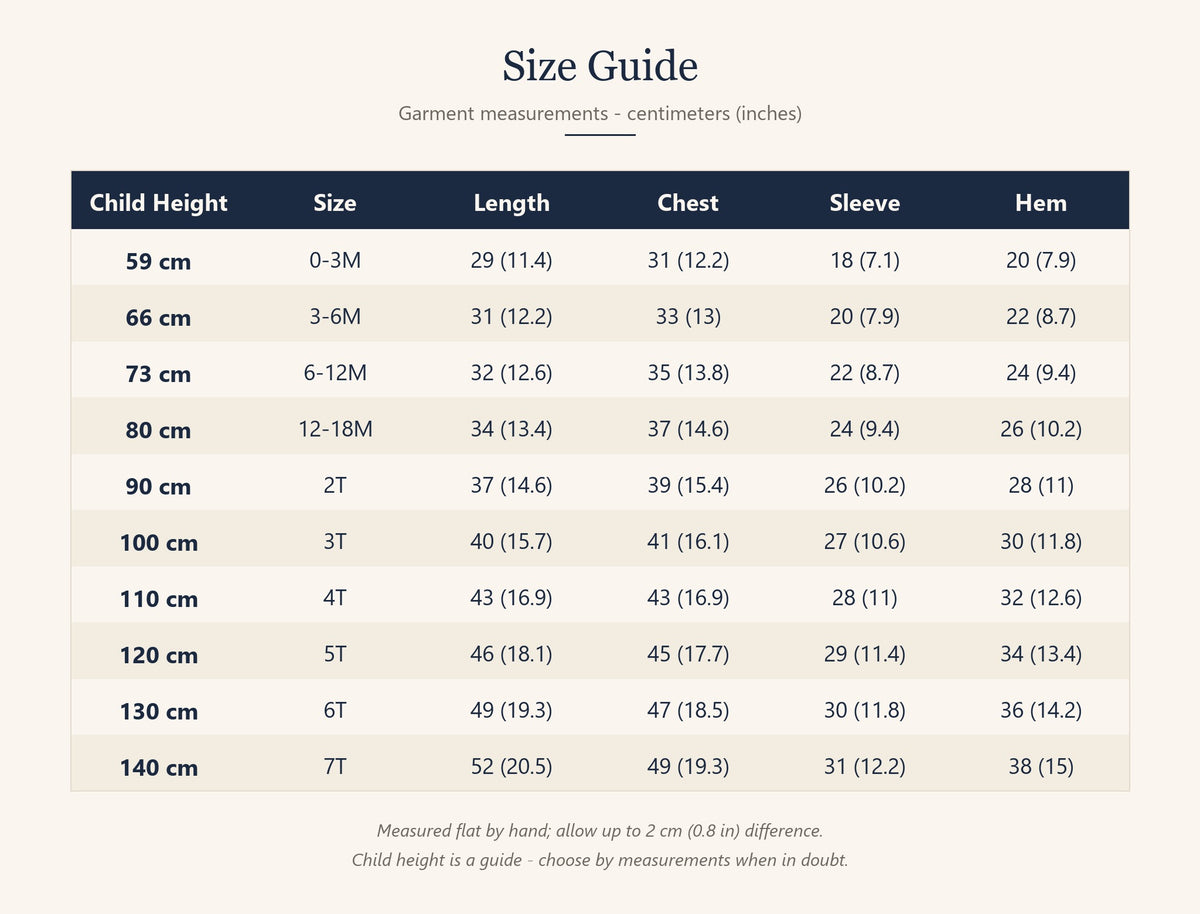This screenshot has height=914, width=1200.
Task: Select the 6-12M size cell
Action: [335, 372]
